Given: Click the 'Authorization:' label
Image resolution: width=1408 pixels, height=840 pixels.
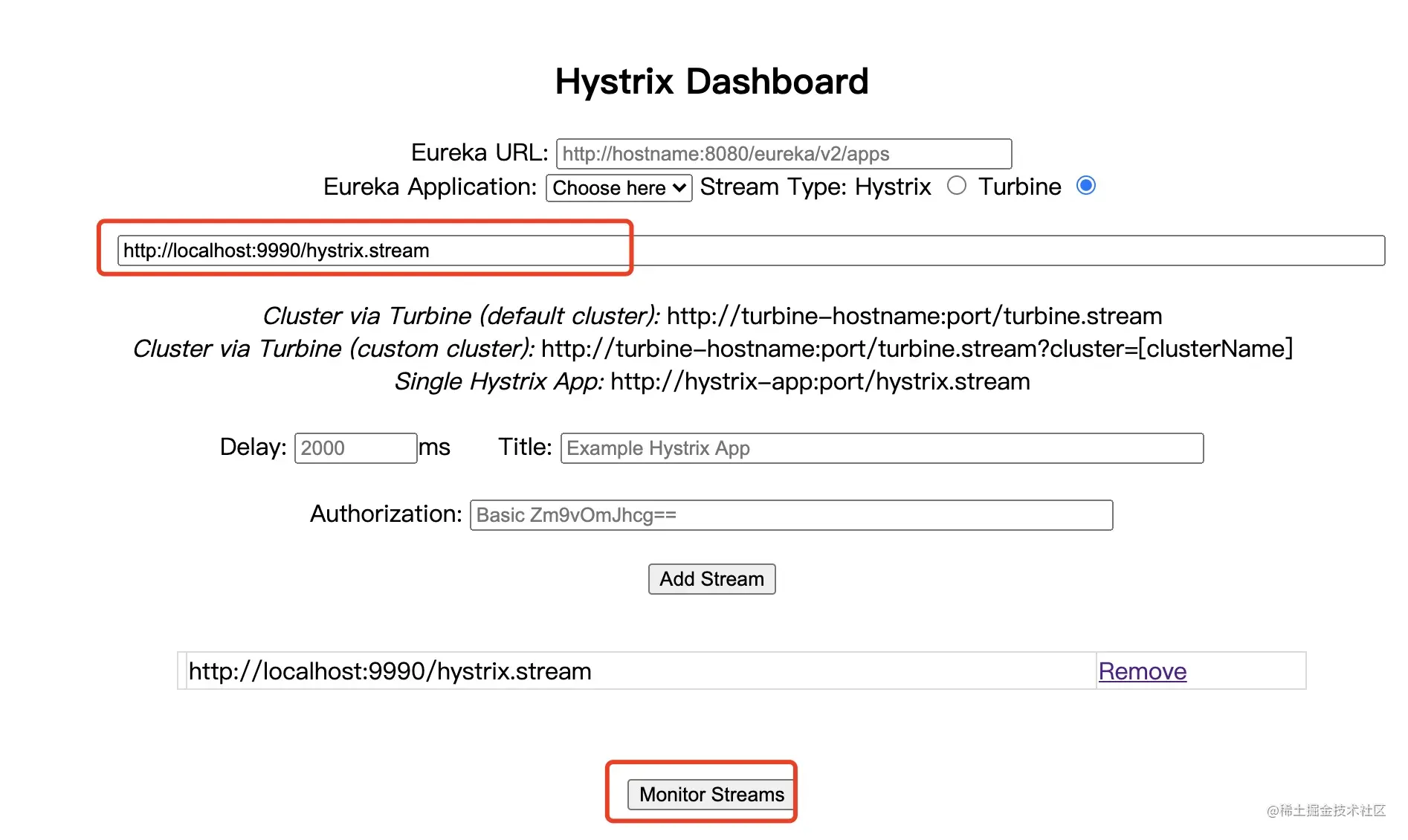Looking at the screenshot, I should [386, 514].
